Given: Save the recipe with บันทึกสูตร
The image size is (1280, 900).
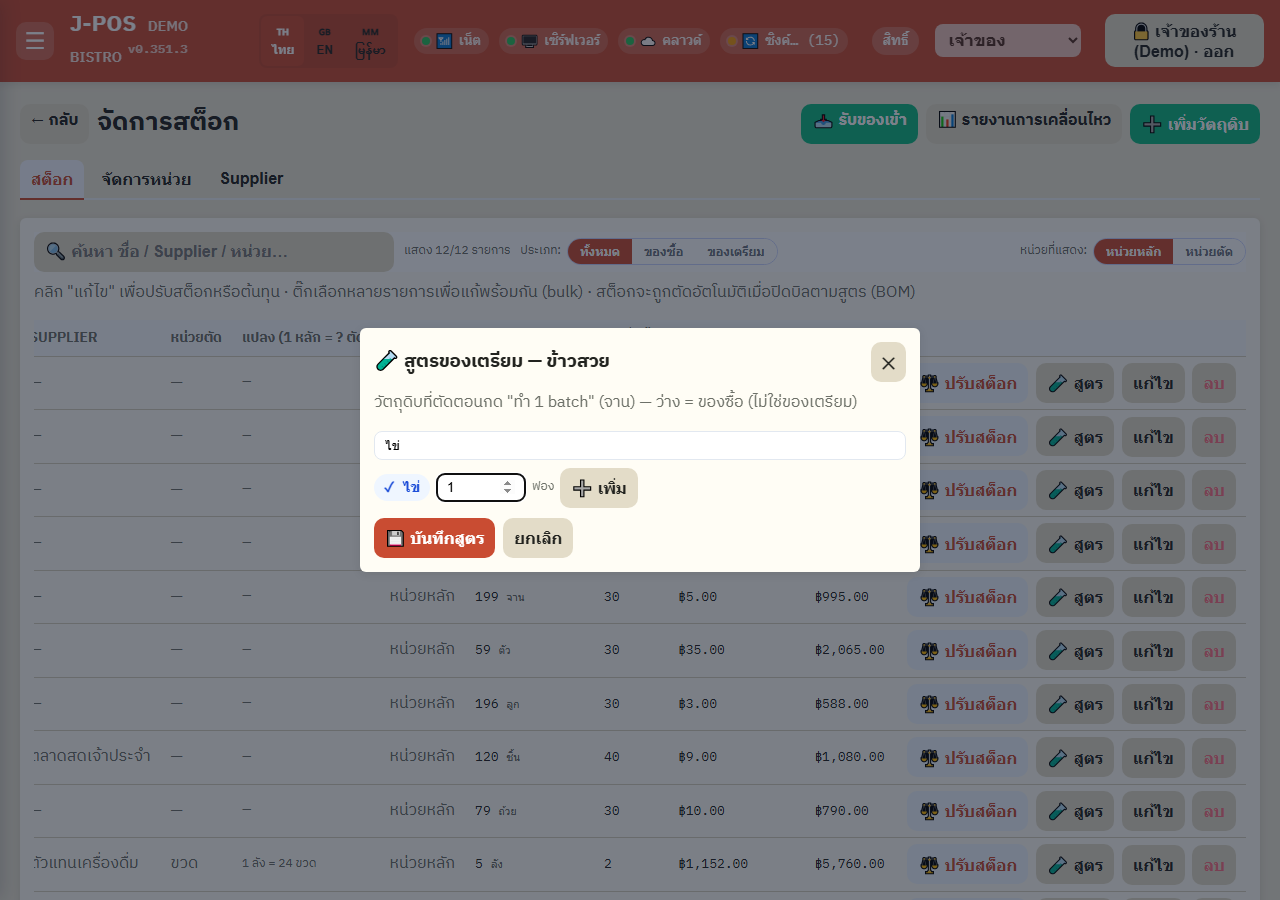Looking at the screenshot, I should (x=434, y=538).
